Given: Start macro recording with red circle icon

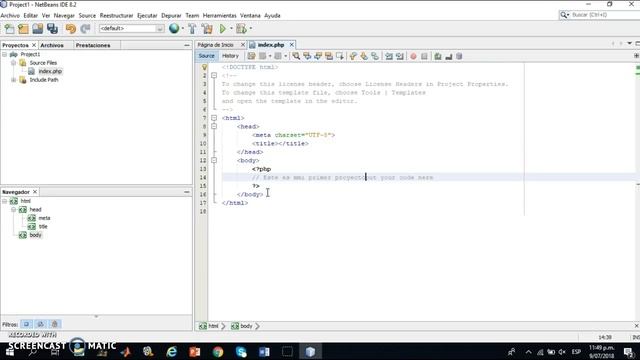Looking at the screenshot, I should tap(413, 56).
